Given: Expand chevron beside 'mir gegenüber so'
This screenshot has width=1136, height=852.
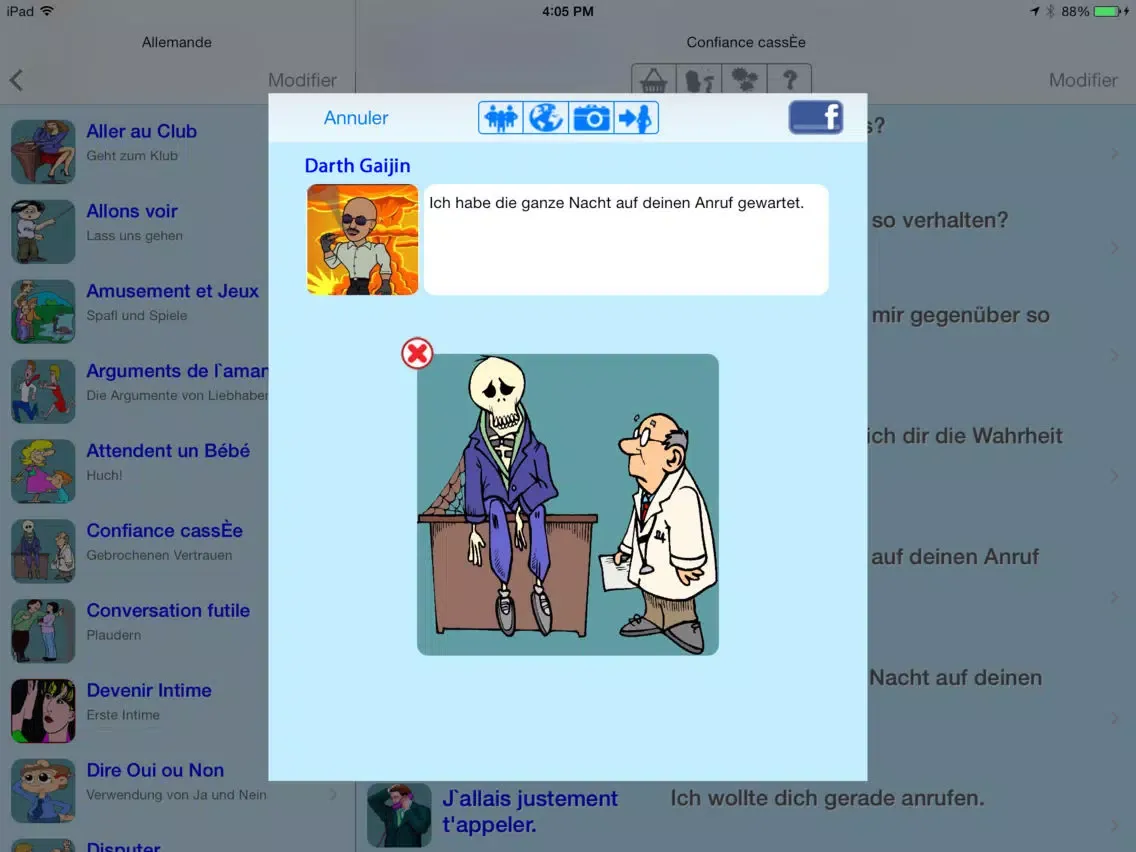Looking at the screenshot, I should pos(1114,355).
